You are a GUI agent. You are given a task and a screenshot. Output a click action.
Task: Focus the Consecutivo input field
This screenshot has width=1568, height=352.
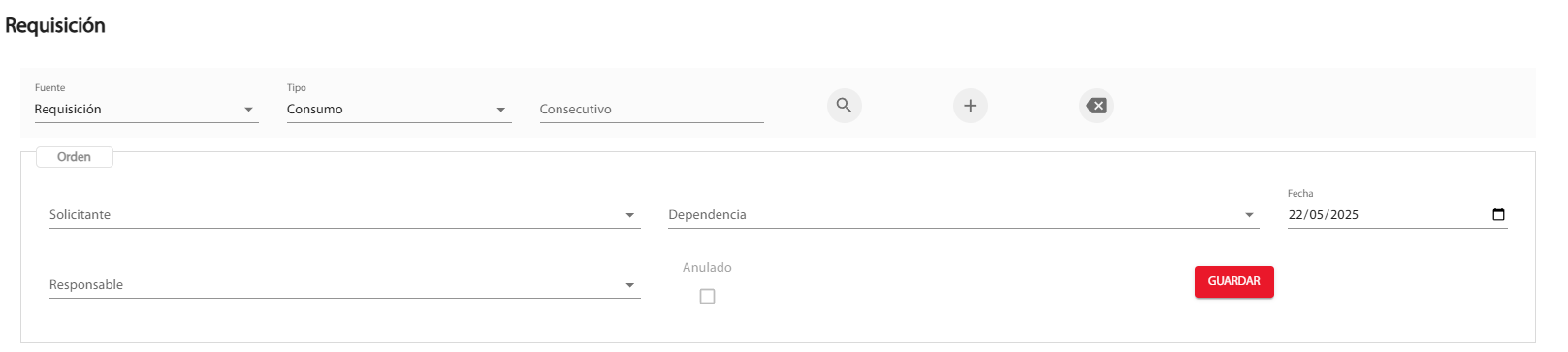[652, 110]
